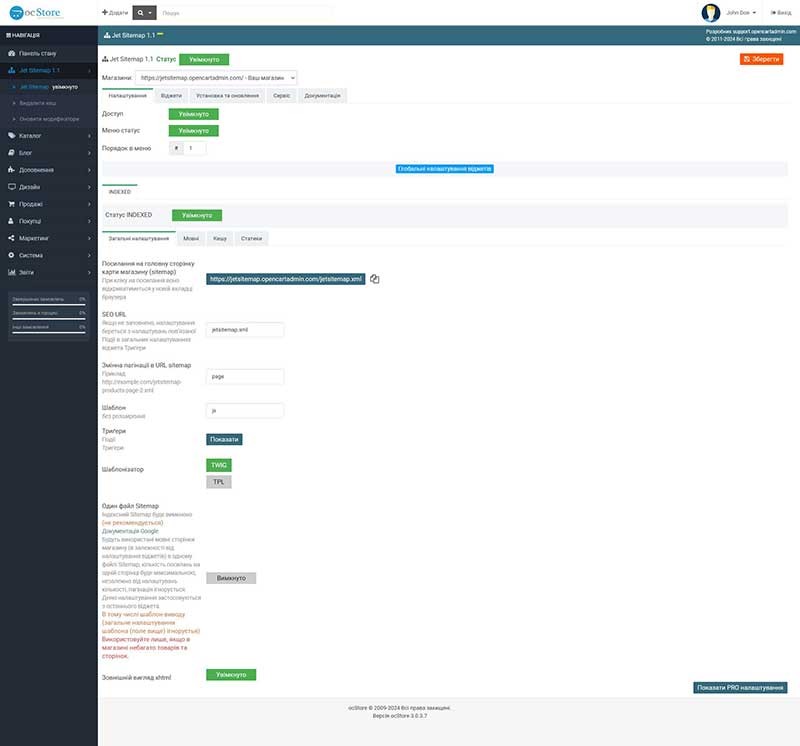
Task: Click Показати PRO налаштування button
Action: click(x=740, y=688)
